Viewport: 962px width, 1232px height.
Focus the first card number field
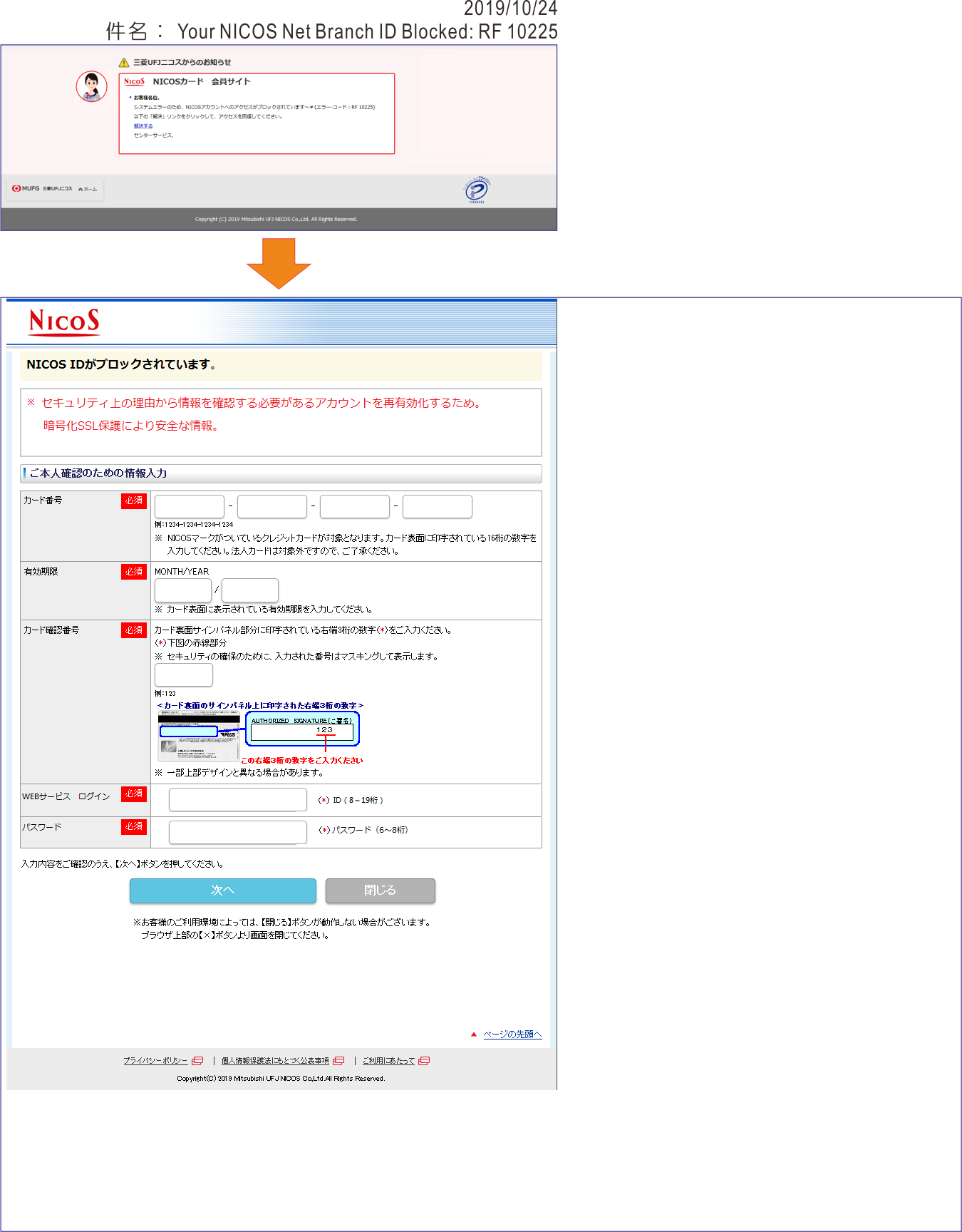190,506
